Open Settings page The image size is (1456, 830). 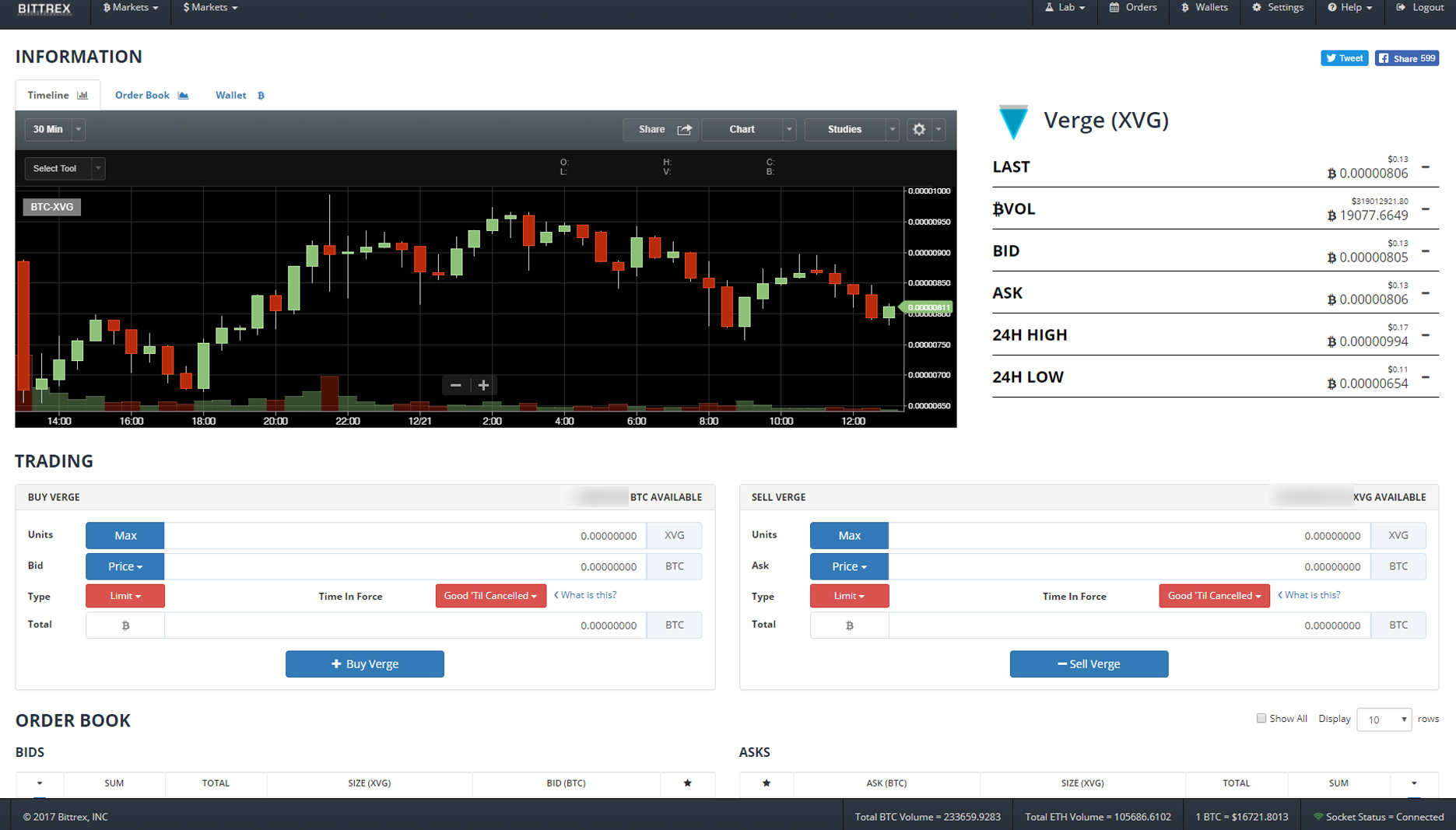1278,8
